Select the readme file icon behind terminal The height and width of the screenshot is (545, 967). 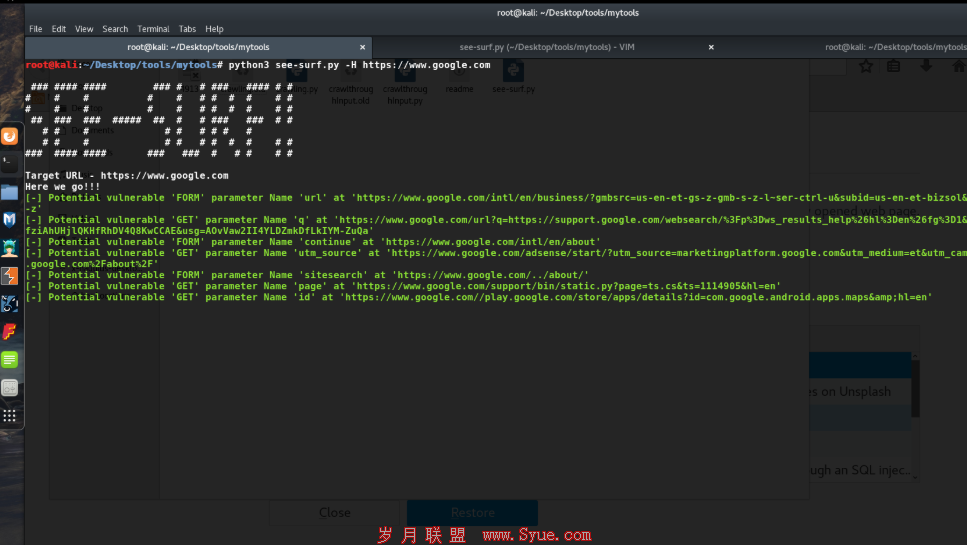[459, 77]
